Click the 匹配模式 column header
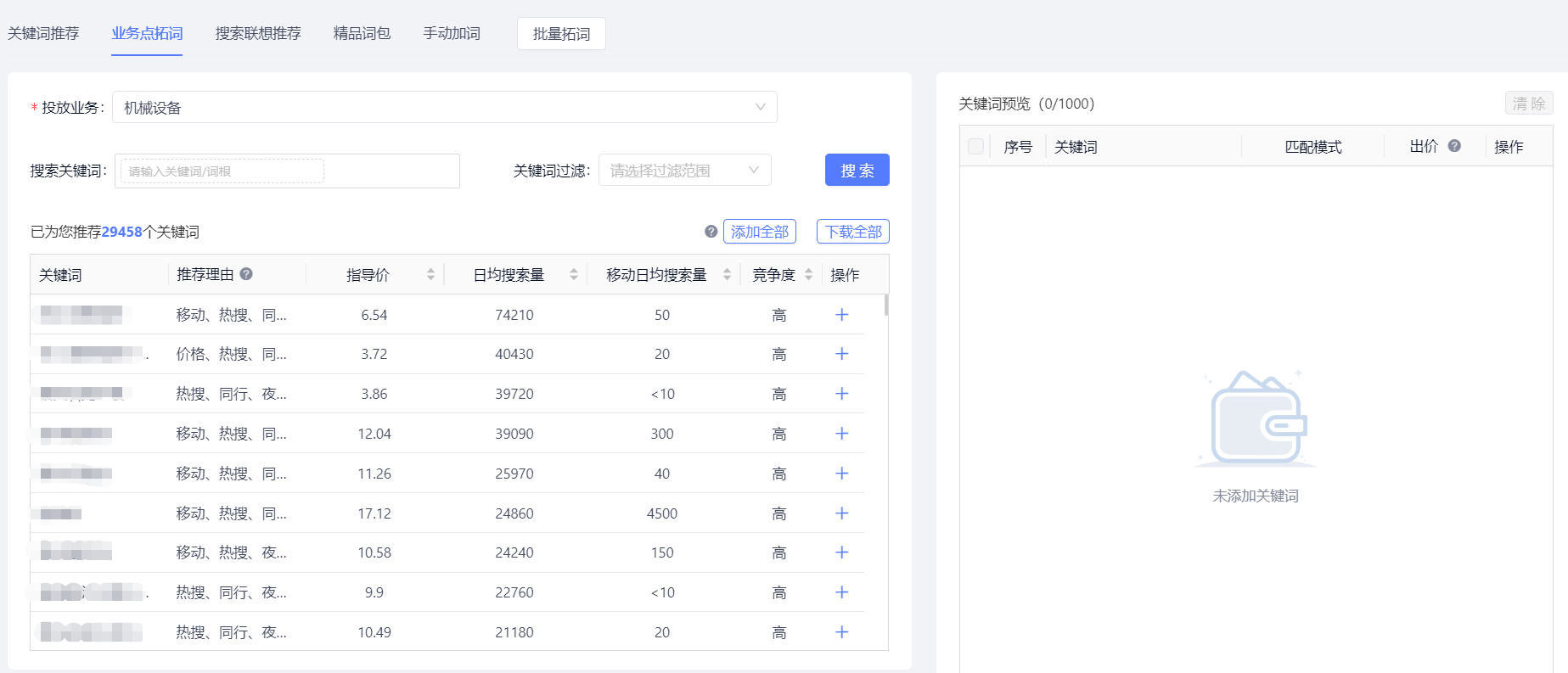This screenshot has height=673, width=1568. click(x=1312, y=147)
